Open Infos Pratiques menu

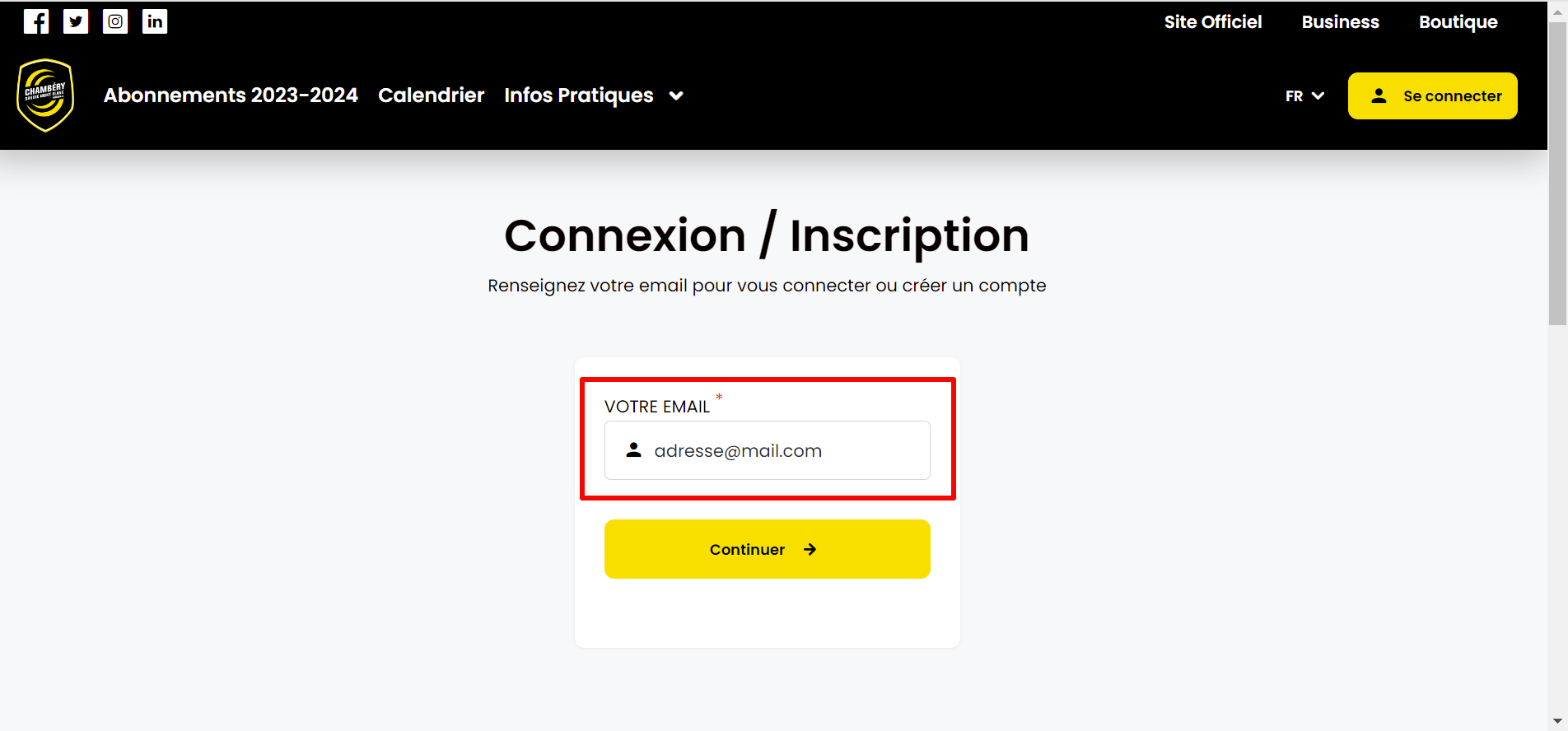579,95
